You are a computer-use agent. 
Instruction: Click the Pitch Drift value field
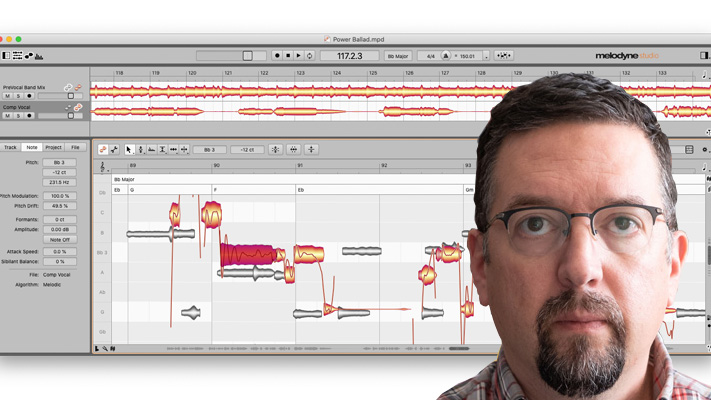pyautogui.click(x=60, y=205)
